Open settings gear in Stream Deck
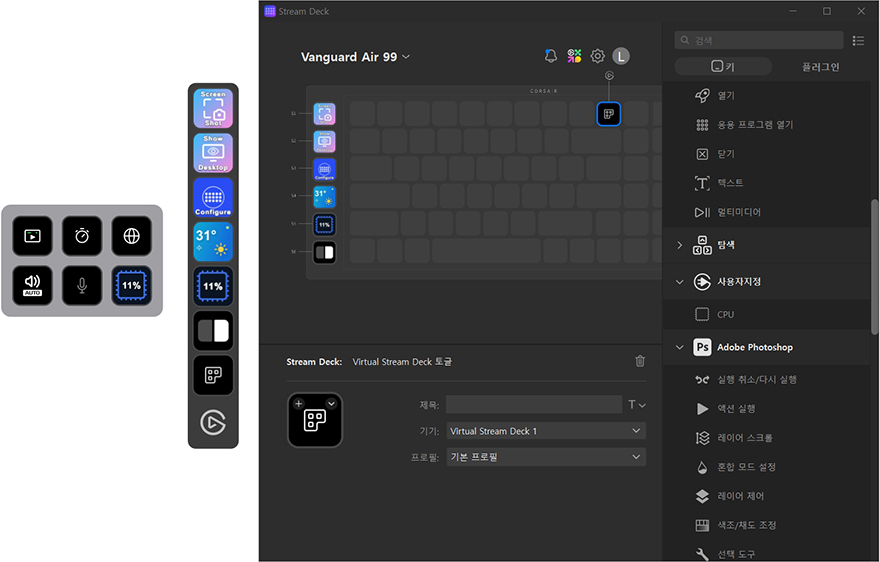 (597, 56)
